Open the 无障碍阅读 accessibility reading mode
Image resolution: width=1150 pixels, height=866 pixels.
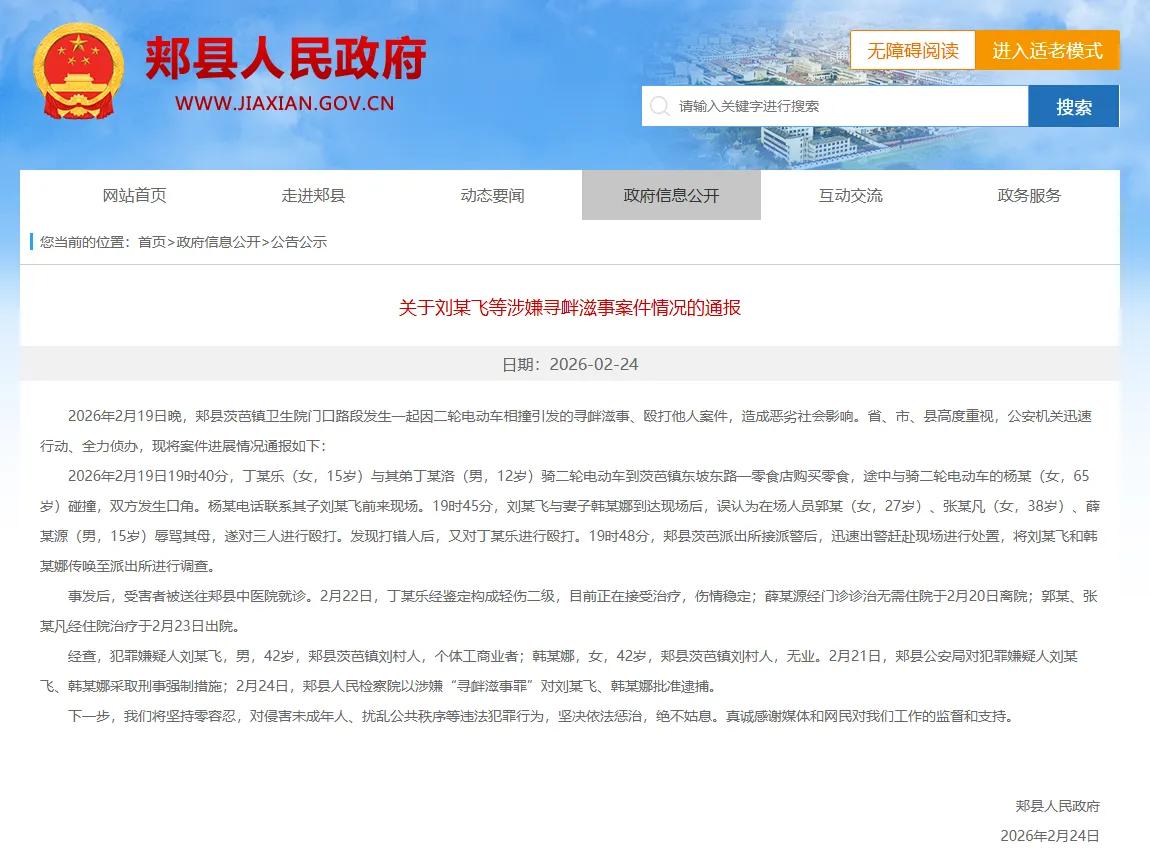(914, 50)
